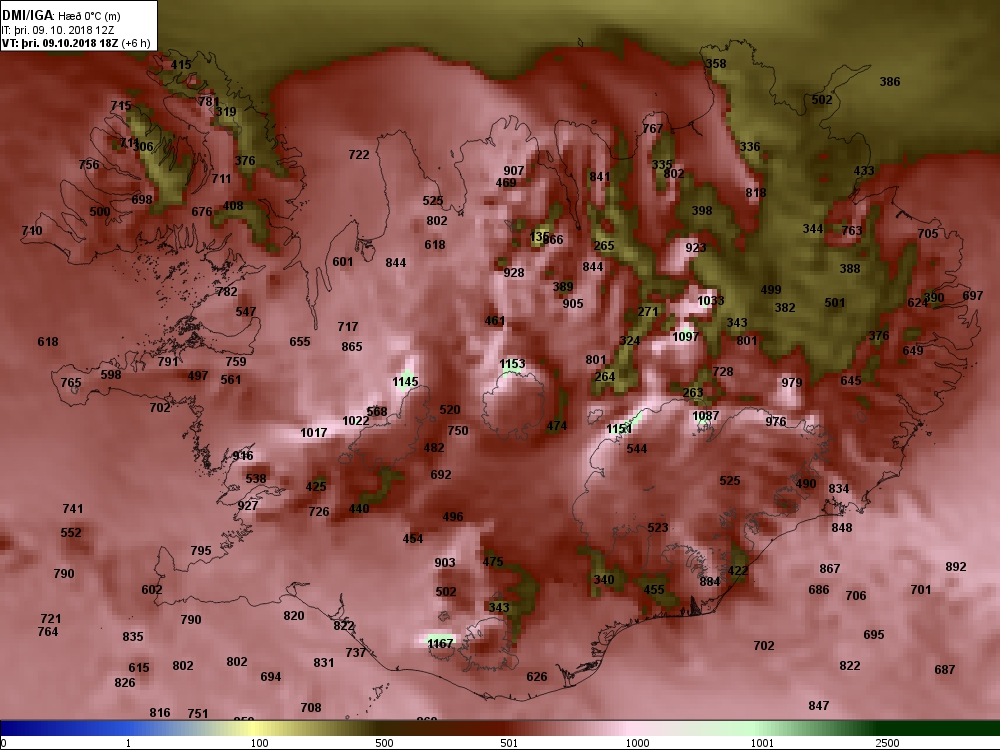1000x750 pixels.
Task: Click the map value '1153'
Action: (x=512, y=364)
